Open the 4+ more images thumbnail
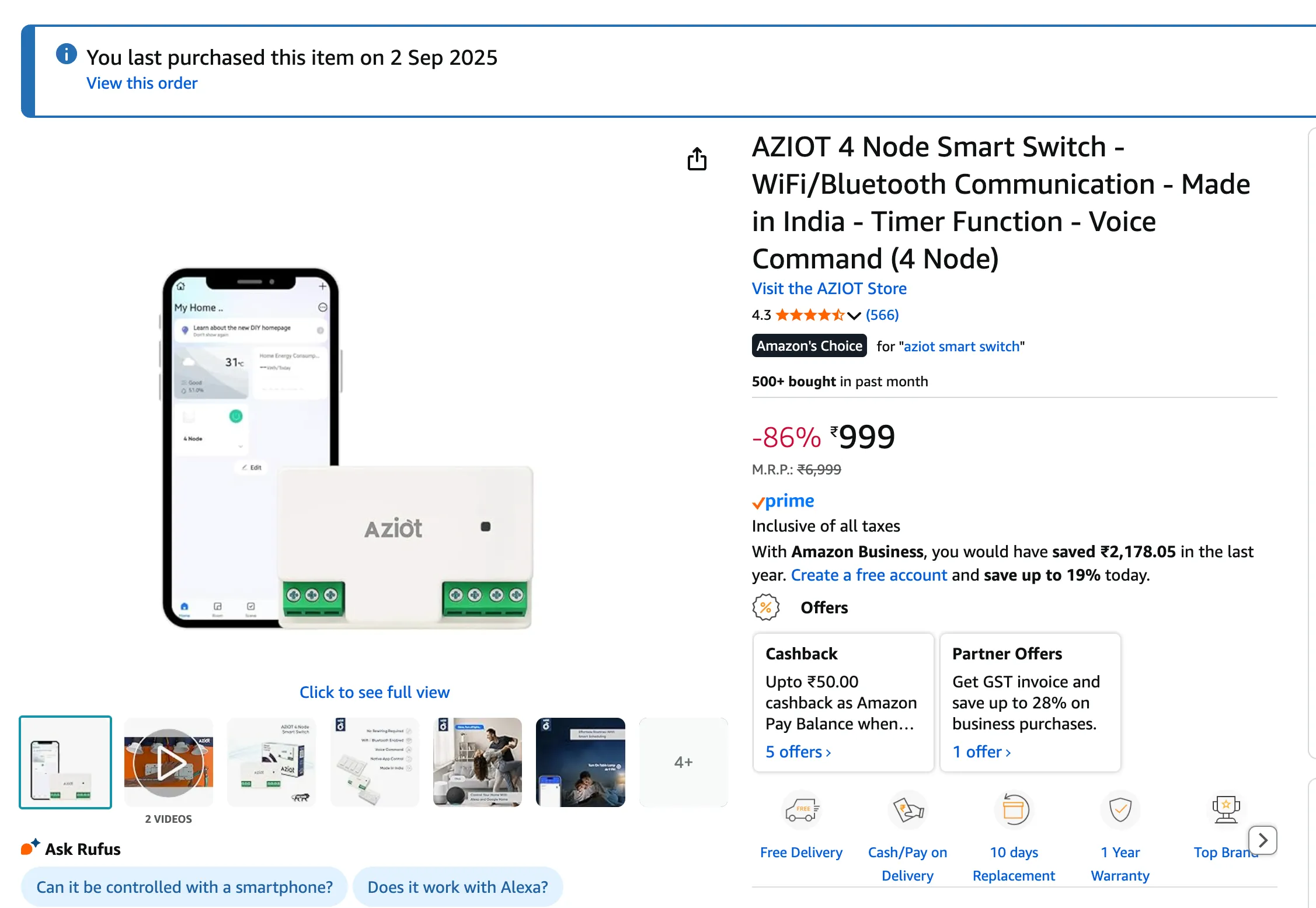 pyautogui.click(x=683, y=762)
